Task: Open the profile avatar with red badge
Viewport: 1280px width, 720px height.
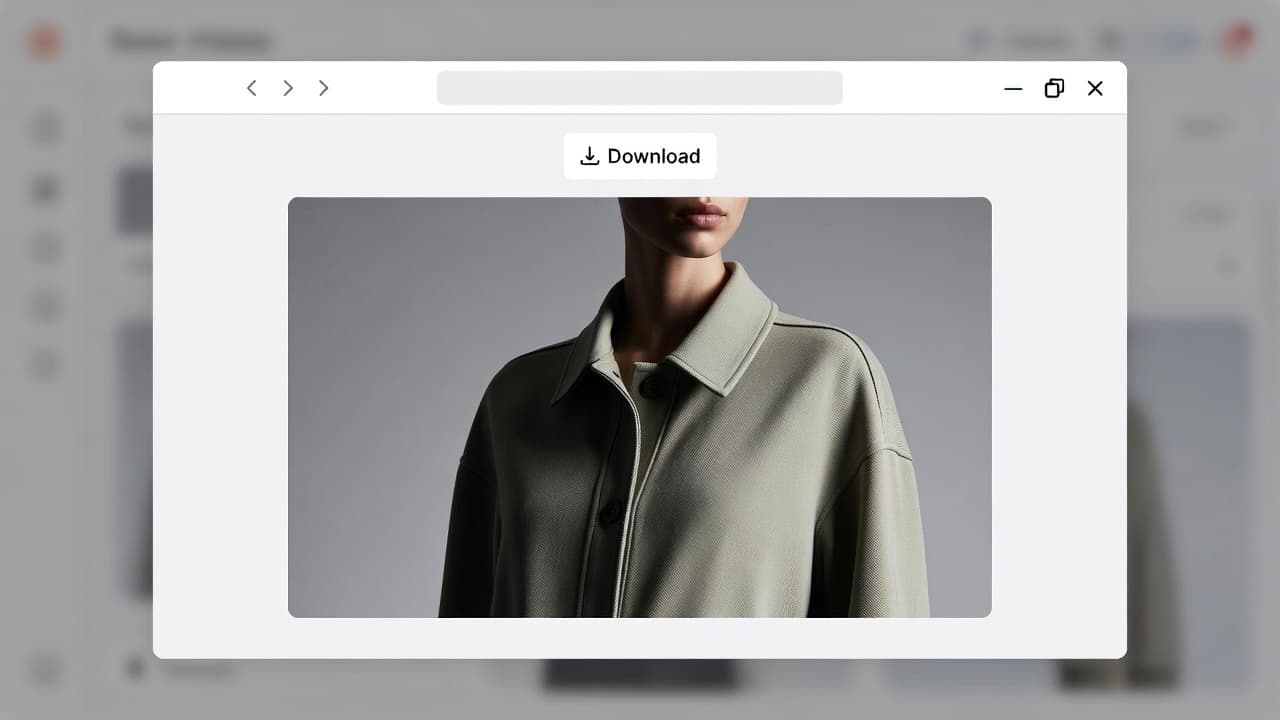Action: coord(1236,42)
